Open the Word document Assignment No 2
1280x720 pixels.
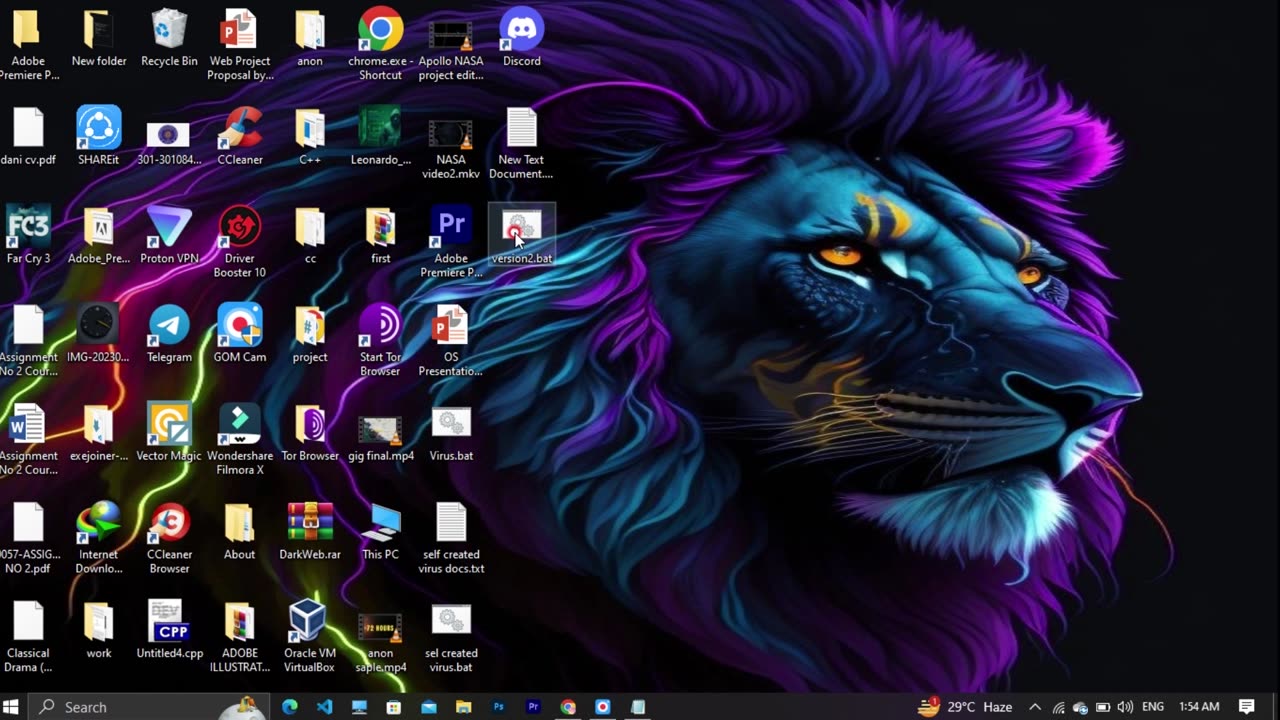[28, 440]
